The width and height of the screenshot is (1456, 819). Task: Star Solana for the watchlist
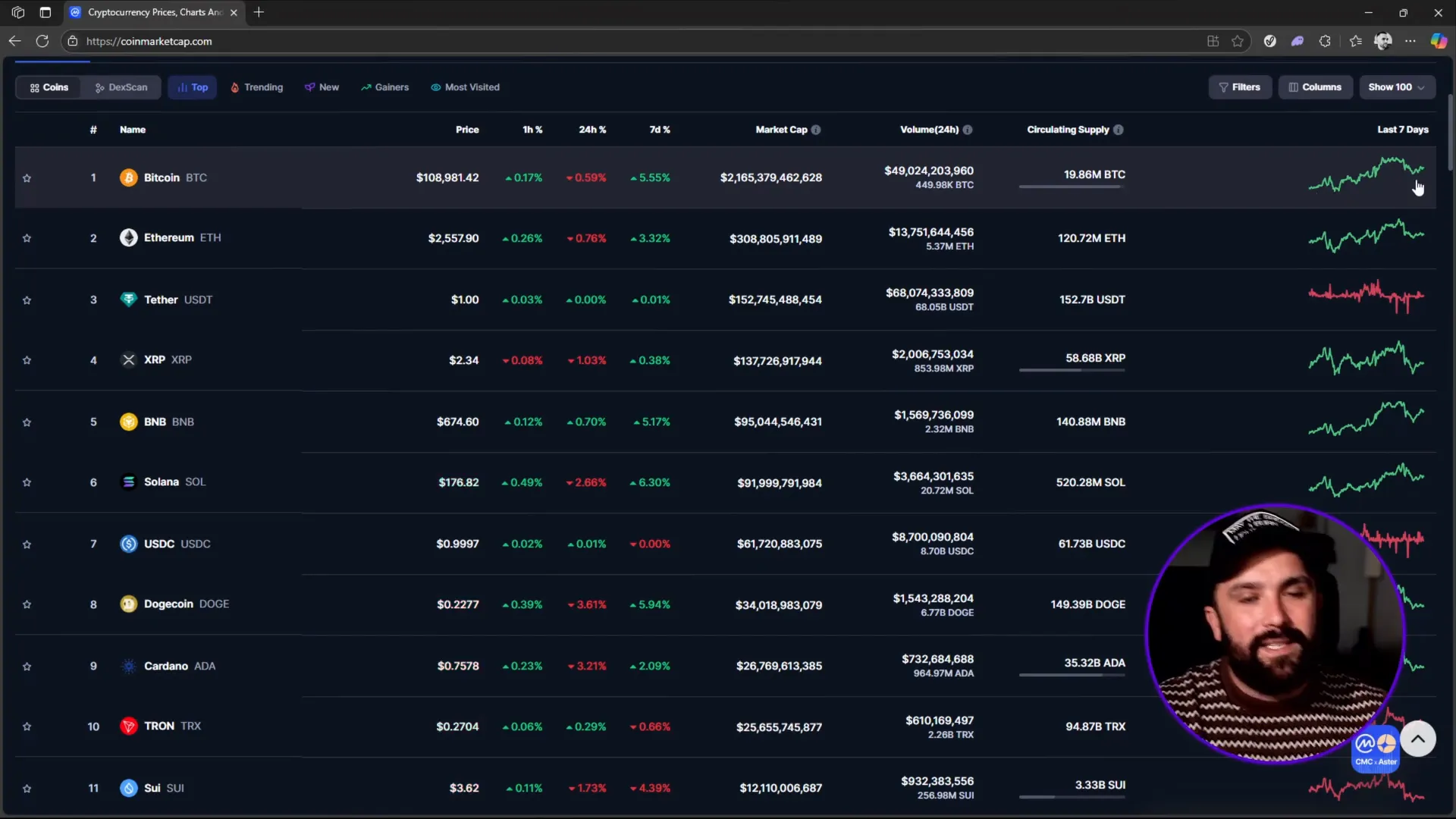point(27,482)
